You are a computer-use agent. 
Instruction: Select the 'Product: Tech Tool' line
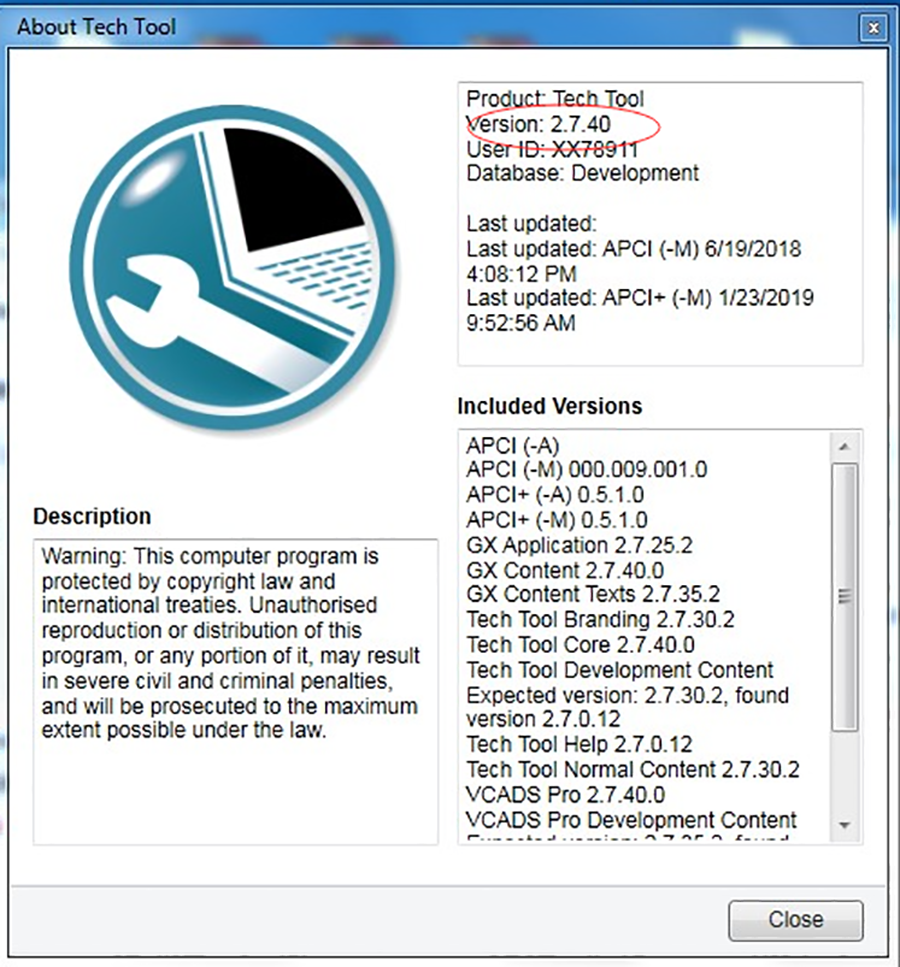click(x=555, y=99)
